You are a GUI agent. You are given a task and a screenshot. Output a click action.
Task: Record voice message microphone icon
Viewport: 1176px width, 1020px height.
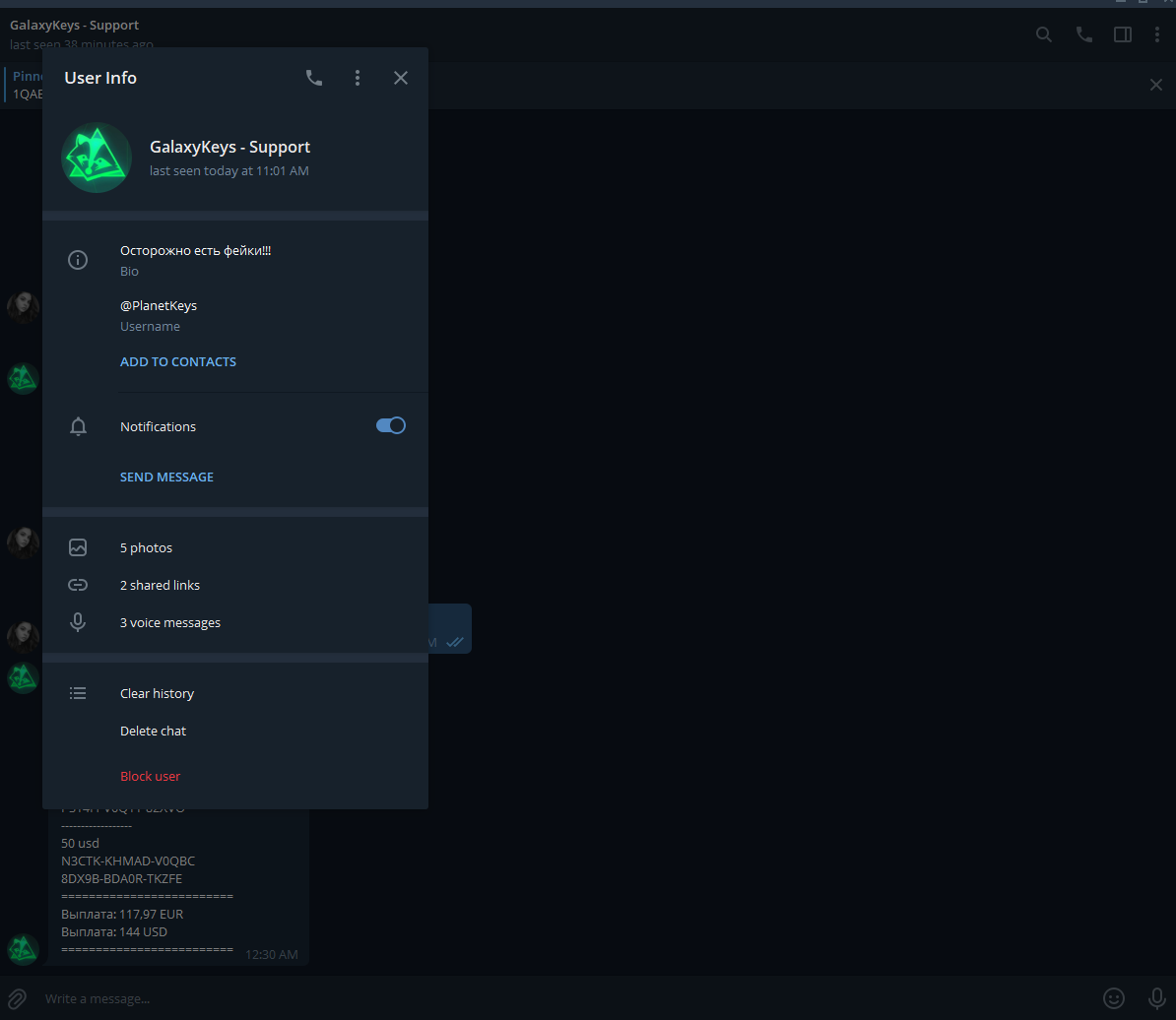(x=1157, y=998)
